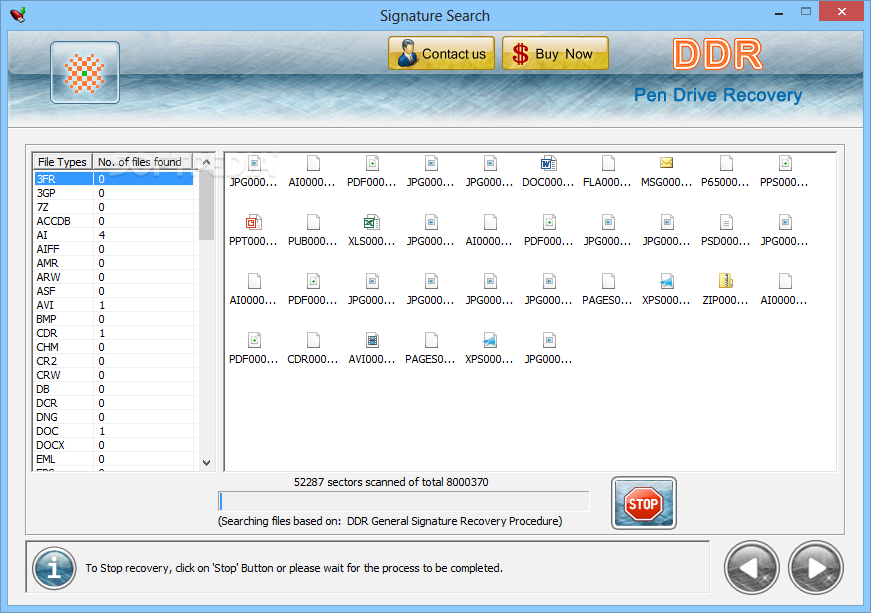This screenshot has width=871, height=613.
Task: Select the BMP file type row
Action: [114, 319]
